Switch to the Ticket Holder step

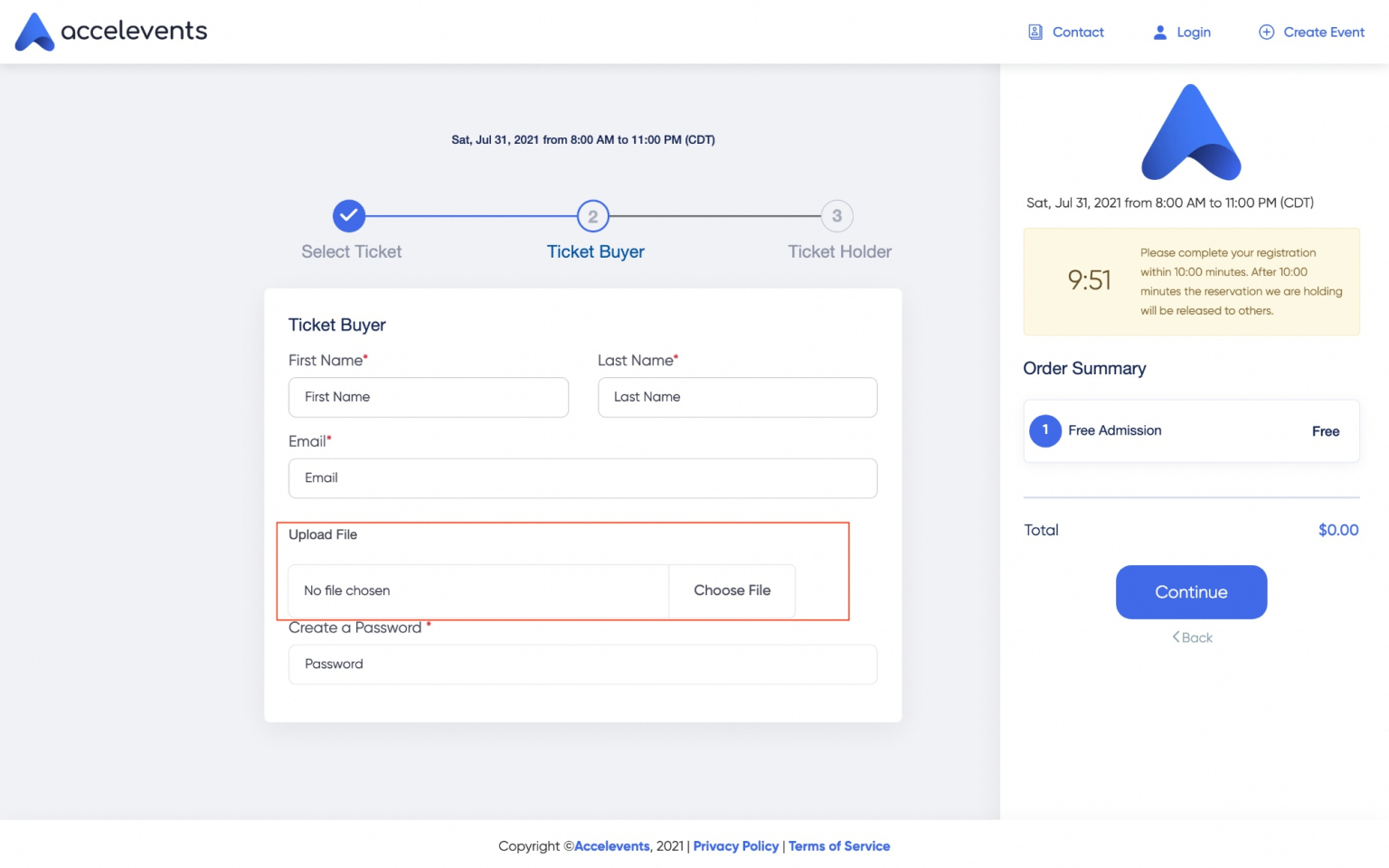coord(838,251)
